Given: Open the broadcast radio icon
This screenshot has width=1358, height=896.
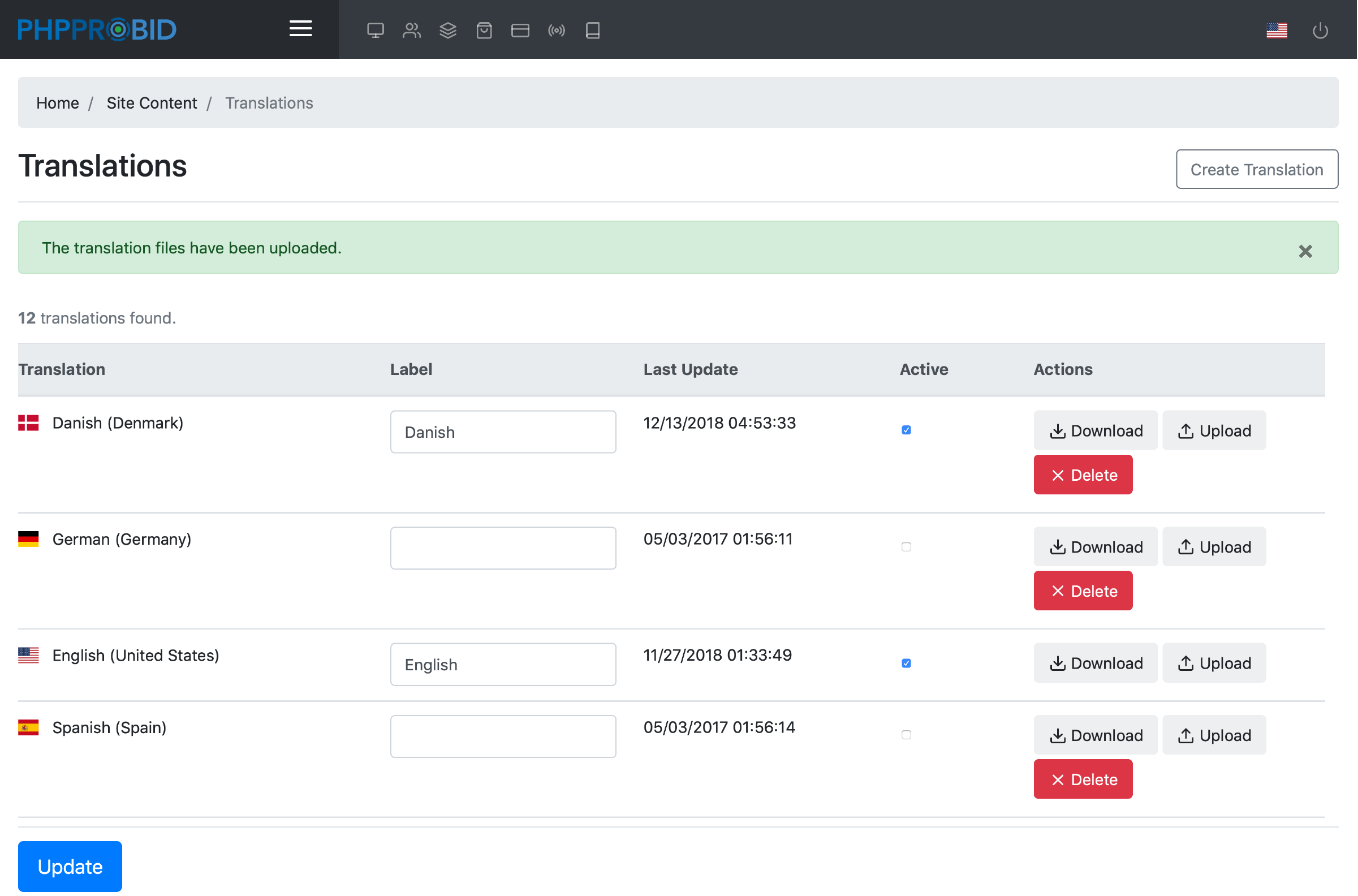Looking at the screenshot, I should click(557, 31).
